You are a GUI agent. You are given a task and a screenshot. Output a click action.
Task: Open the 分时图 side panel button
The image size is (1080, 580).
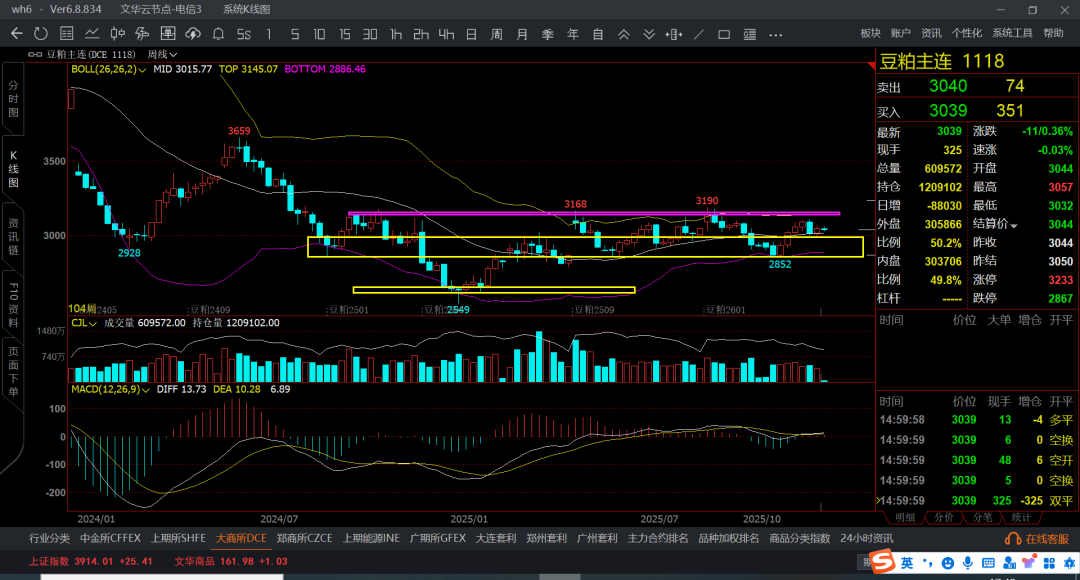[x=14, y=100]
